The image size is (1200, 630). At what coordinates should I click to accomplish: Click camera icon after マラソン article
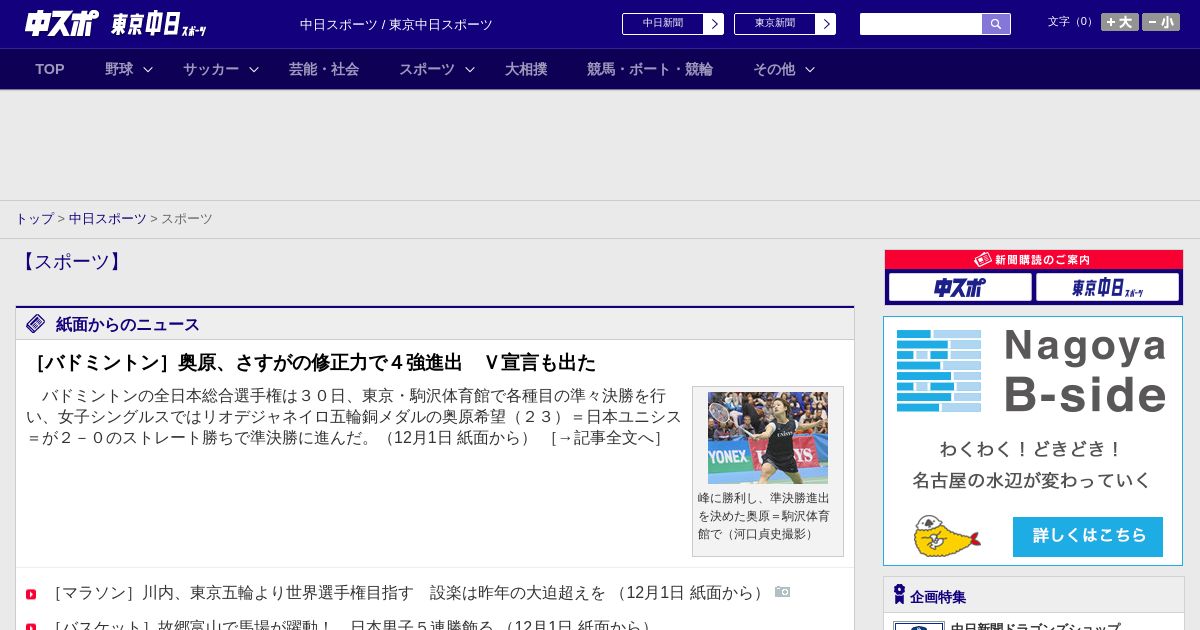click(x=783, y=592)
